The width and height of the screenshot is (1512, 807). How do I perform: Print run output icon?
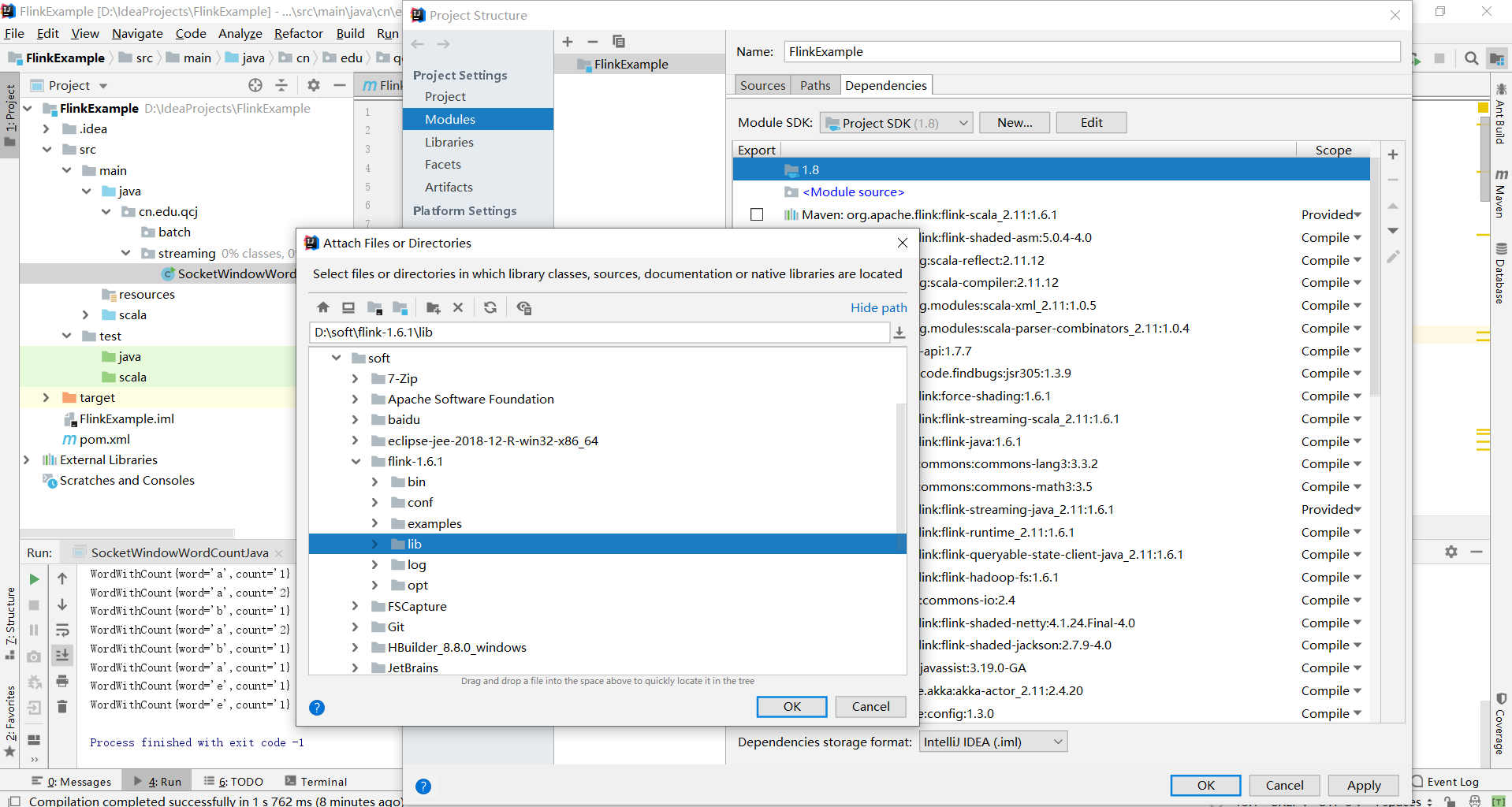coord(62,681)
